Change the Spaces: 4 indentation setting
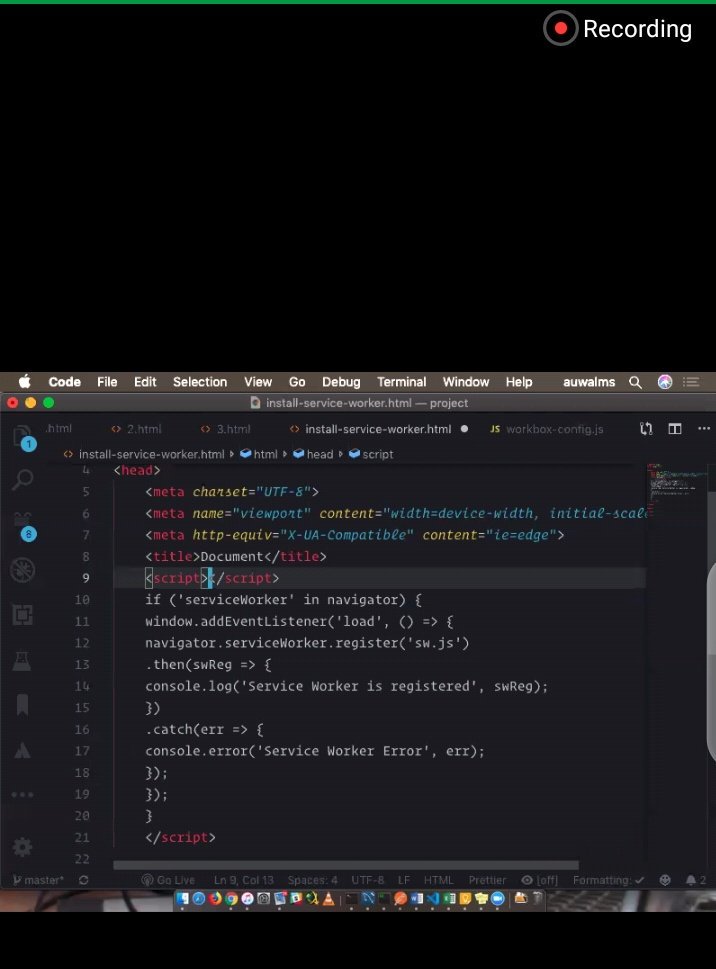 coord(313,880)
